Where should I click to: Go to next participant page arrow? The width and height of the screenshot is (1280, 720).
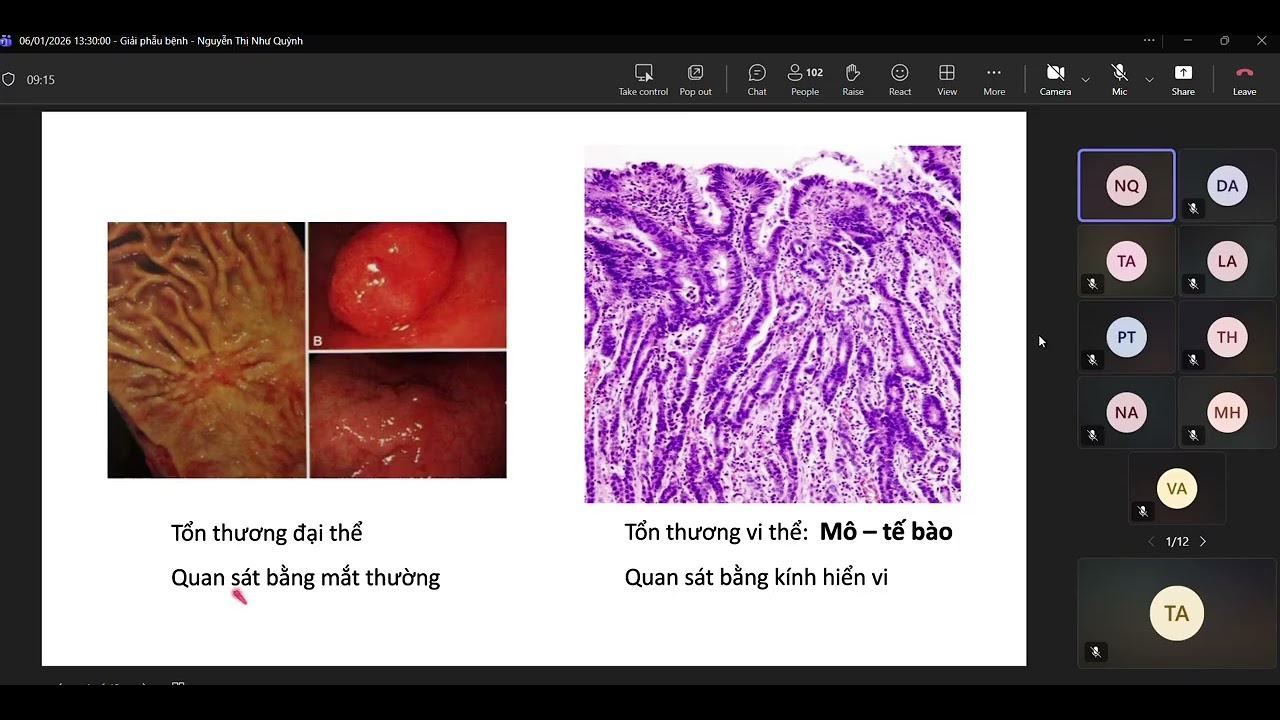click(x=1203, y=541)
